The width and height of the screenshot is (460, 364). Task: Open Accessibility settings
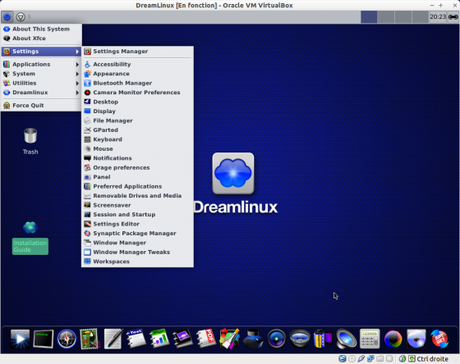click(137, 64)
